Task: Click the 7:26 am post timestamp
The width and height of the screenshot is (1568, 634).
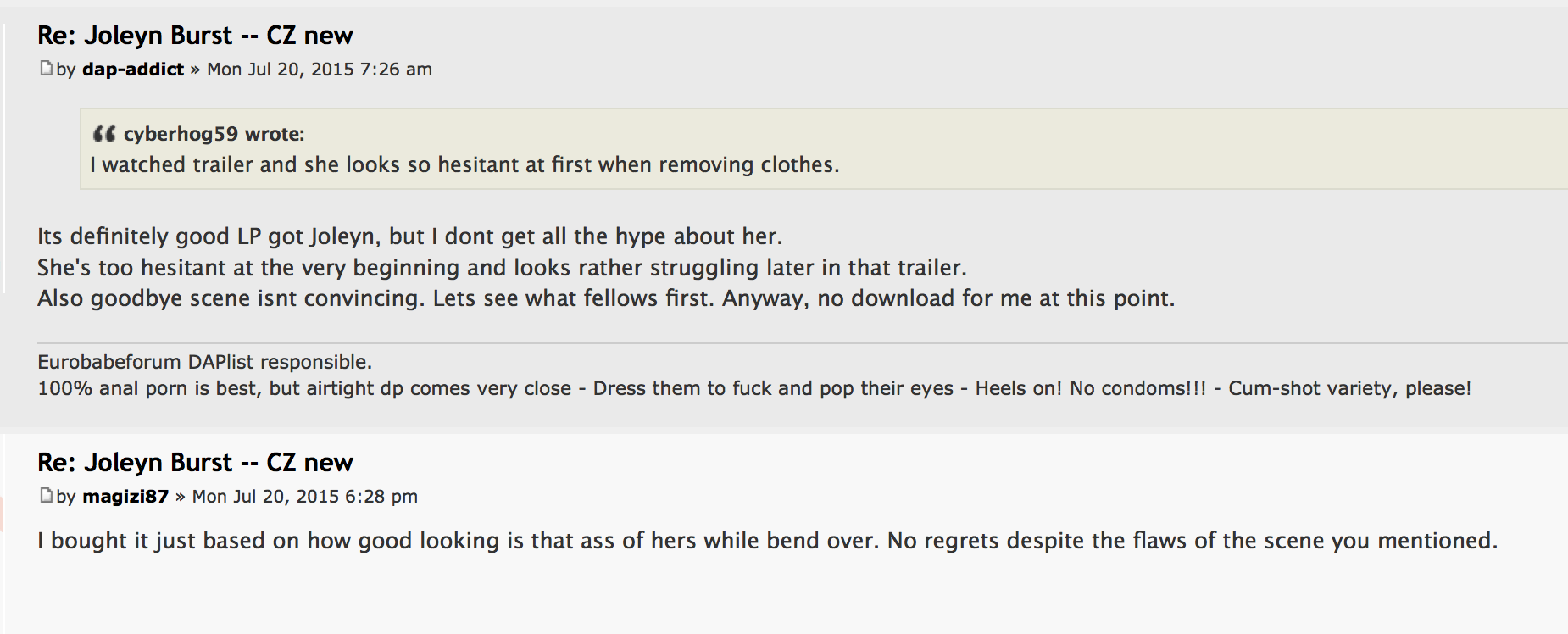Action: [320, 70]
